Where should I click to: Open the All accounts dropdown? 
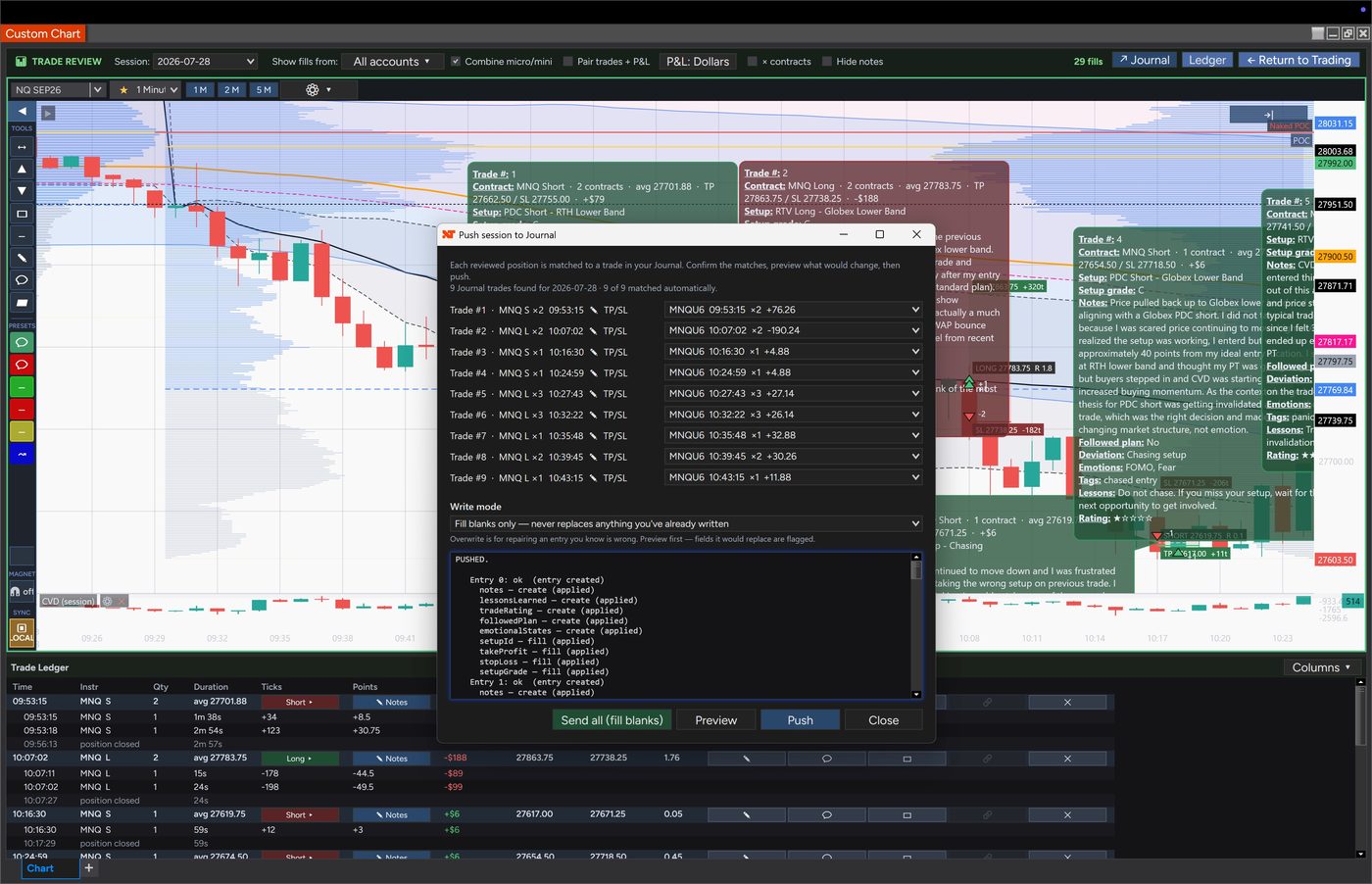(x=391, y=61)
